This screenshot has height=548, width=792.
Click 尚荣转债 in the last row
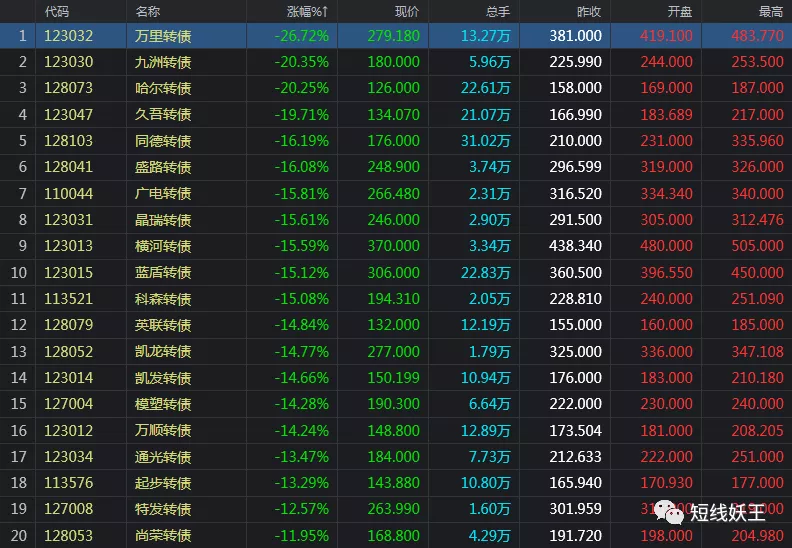[x=163, y=536]
